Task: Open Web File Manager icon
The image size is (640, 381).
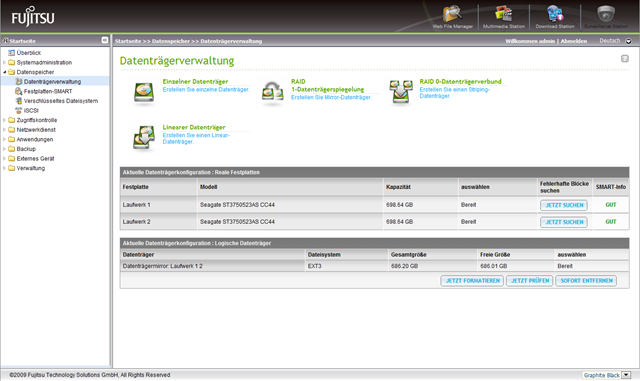Action: tap(452, 14)
